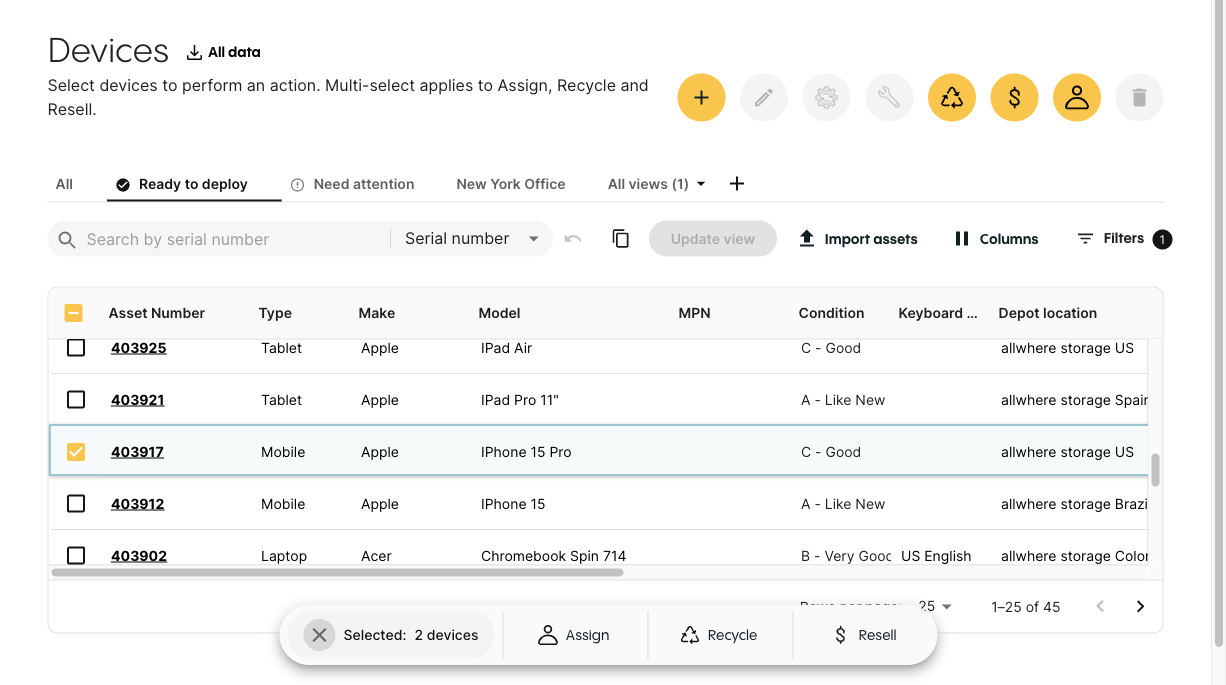Image resolution: width=1226 pixels, height=685 pixels.
Task: Click the plus icon to add a view
Action: 737,184
